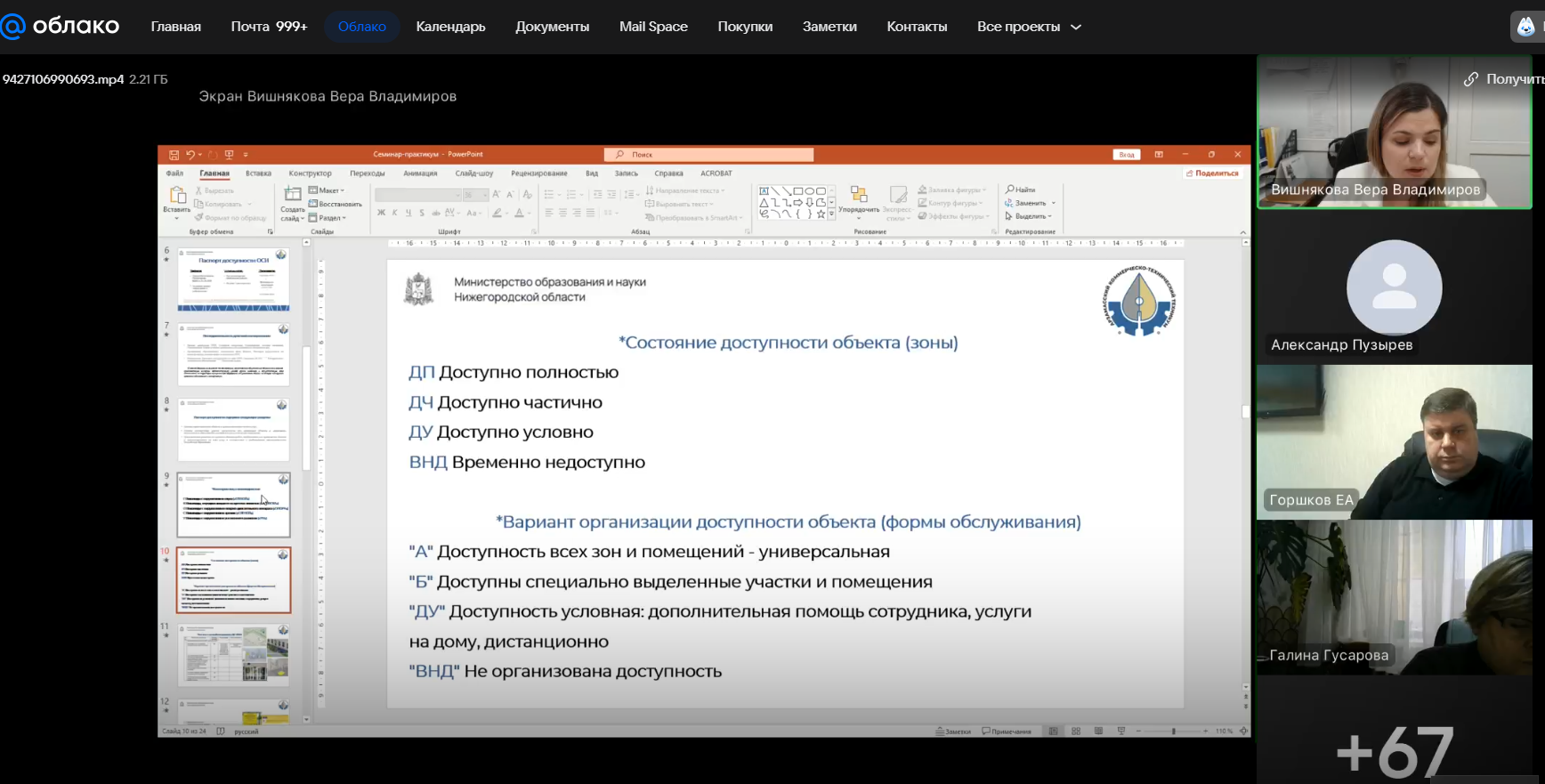Select slide 9 thumbnail in slide panel
Screen dimensions: 1545x784
coord(233,505)
